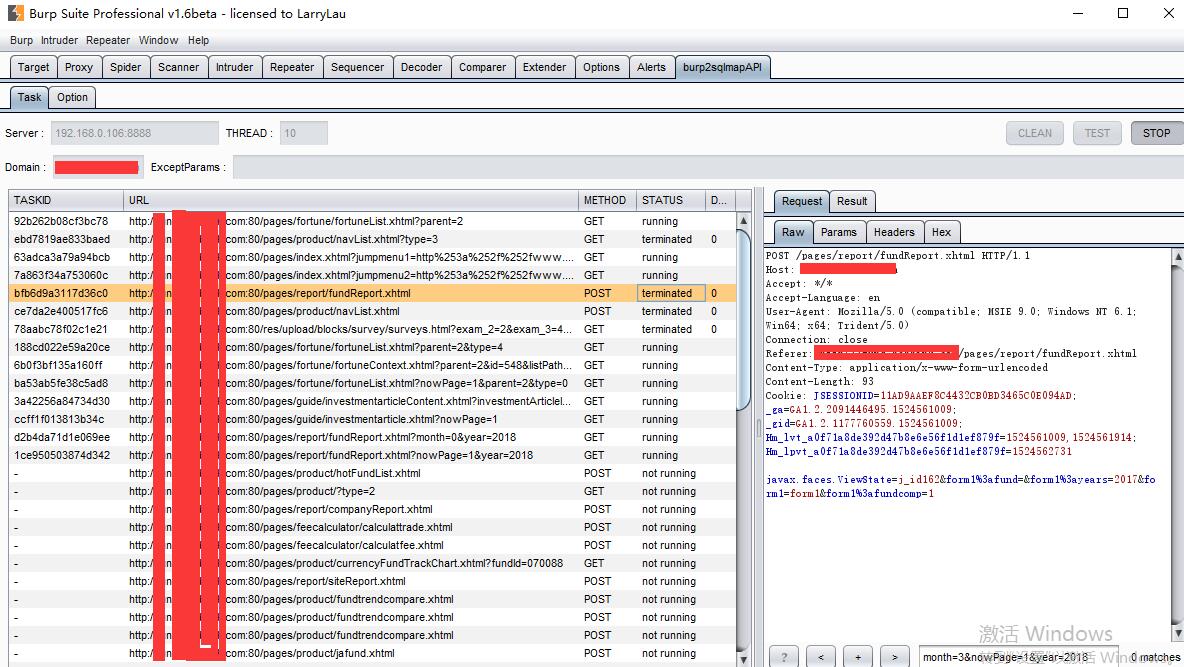Go to the Decoder tab
1184x667 pixels.
click(421, 67)
